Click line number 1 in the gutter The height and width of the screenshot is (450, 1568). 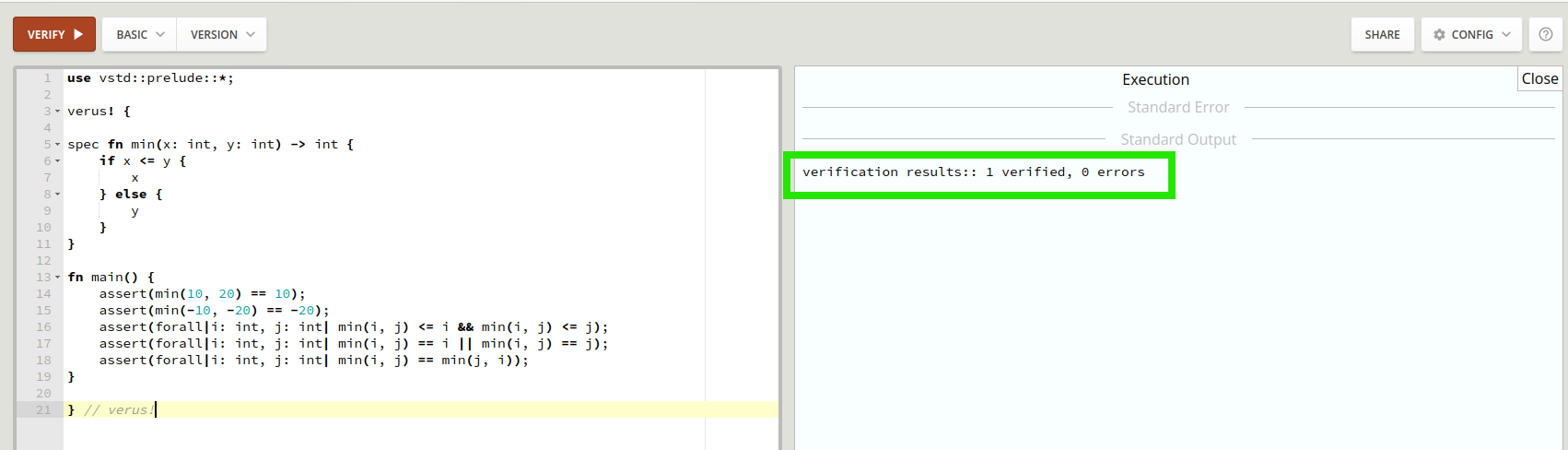[47, 78]
